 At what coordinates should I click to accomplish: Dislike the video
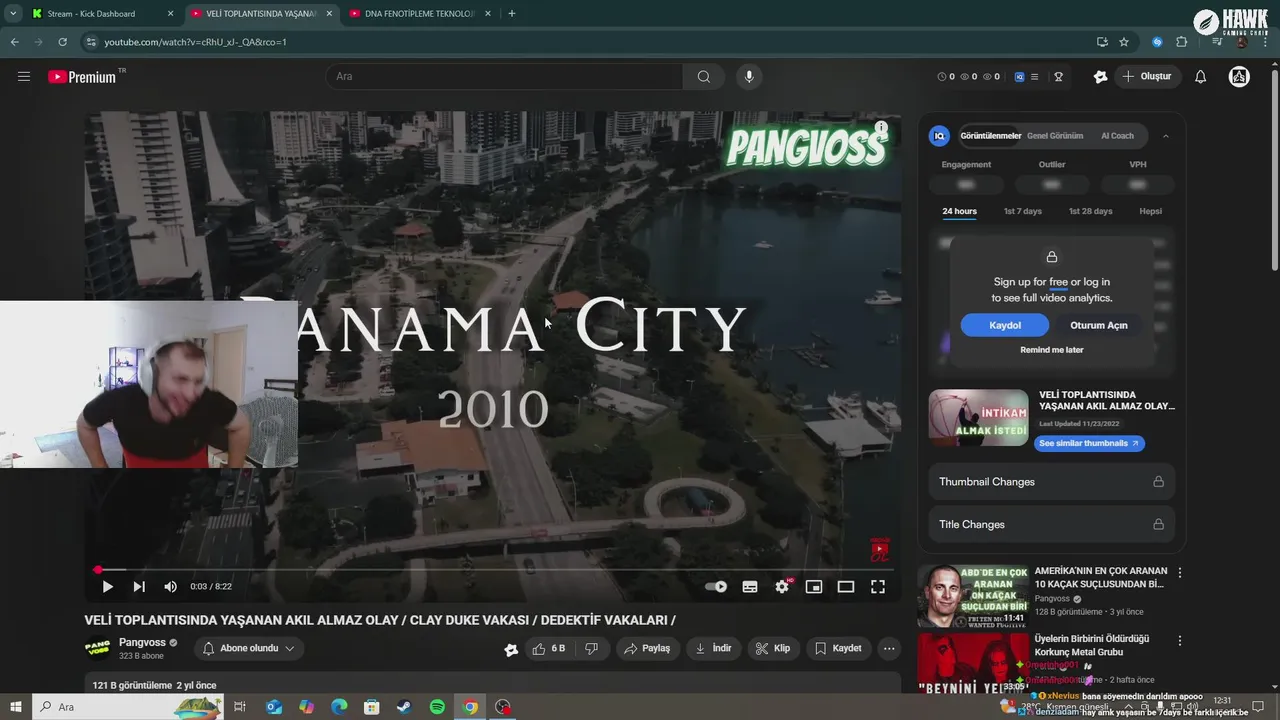(x=591, y=649)
